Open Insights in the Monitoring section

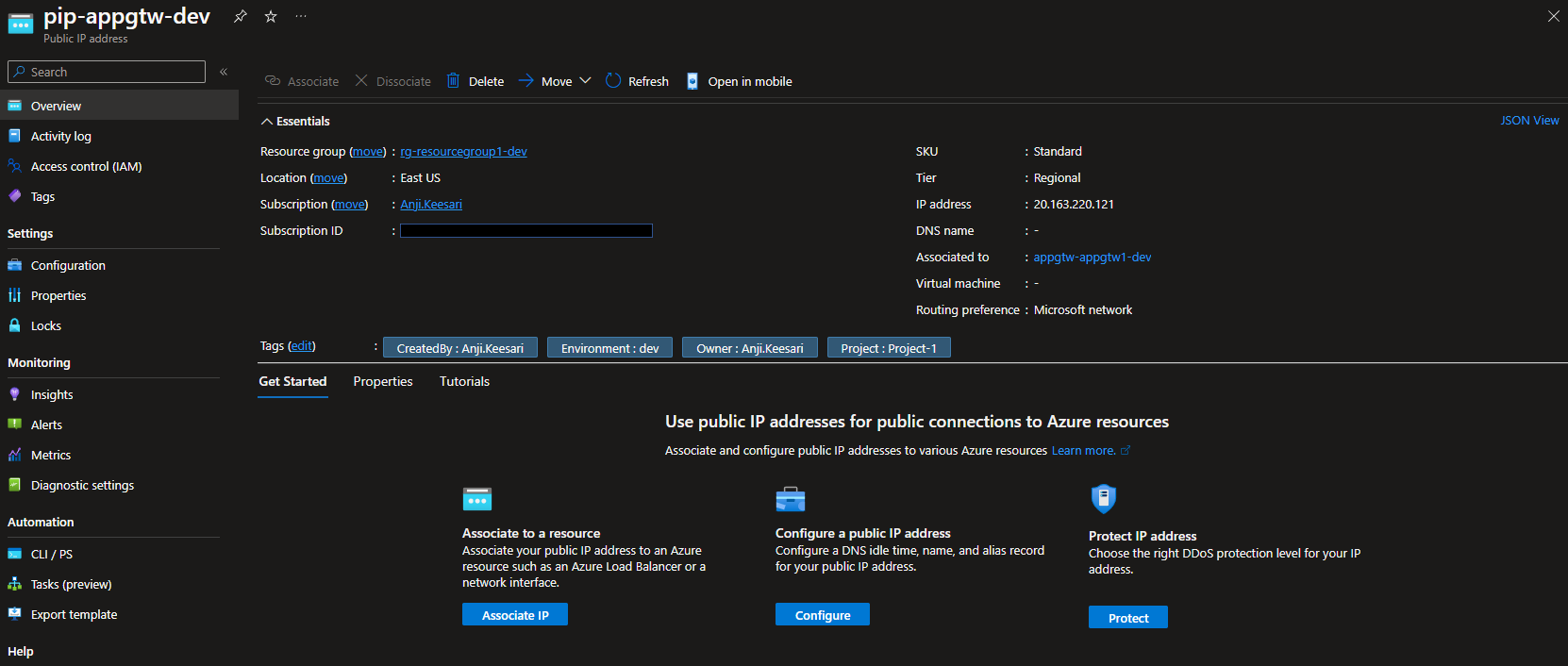(x=52, y=394)
